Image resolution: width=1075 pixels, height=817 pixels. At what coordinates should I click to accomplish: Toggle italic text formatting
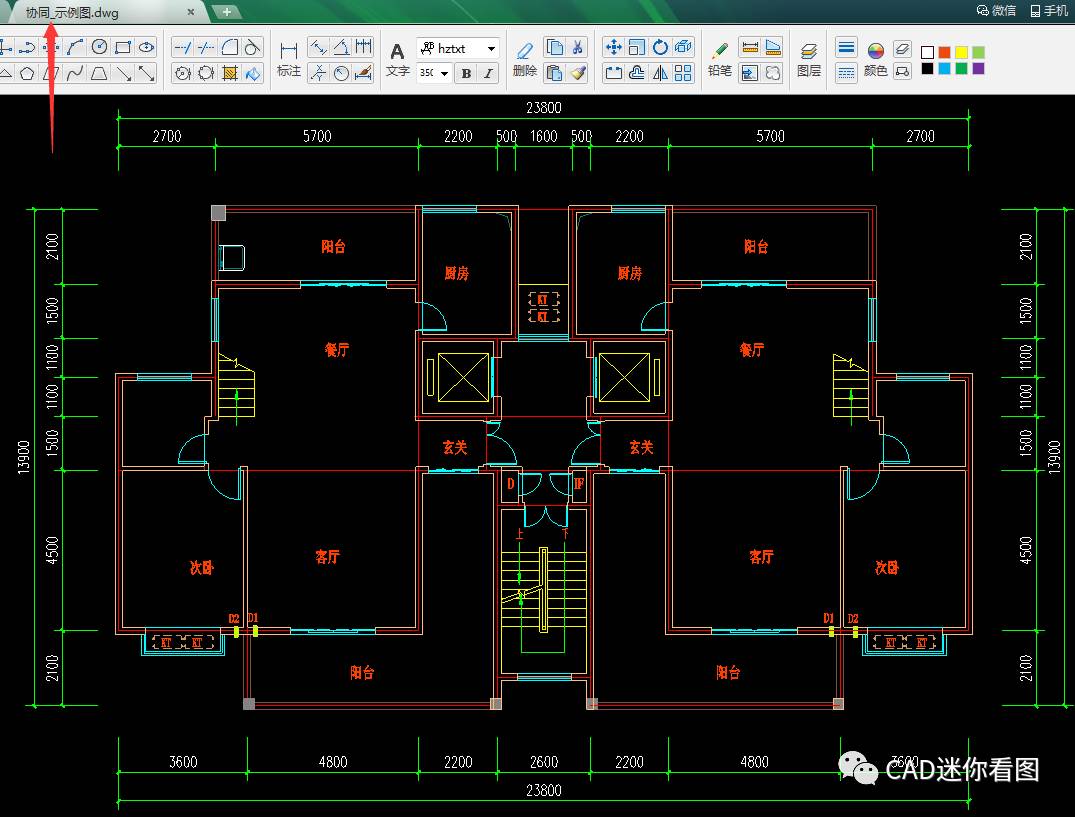[488, 73]
